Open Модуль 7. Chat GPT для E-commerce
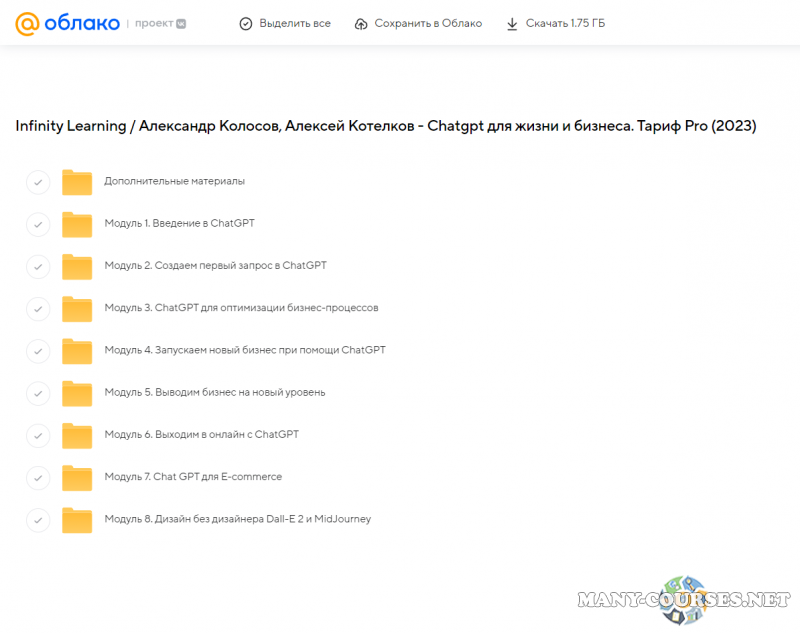The image size is (800, 633). 193,477
